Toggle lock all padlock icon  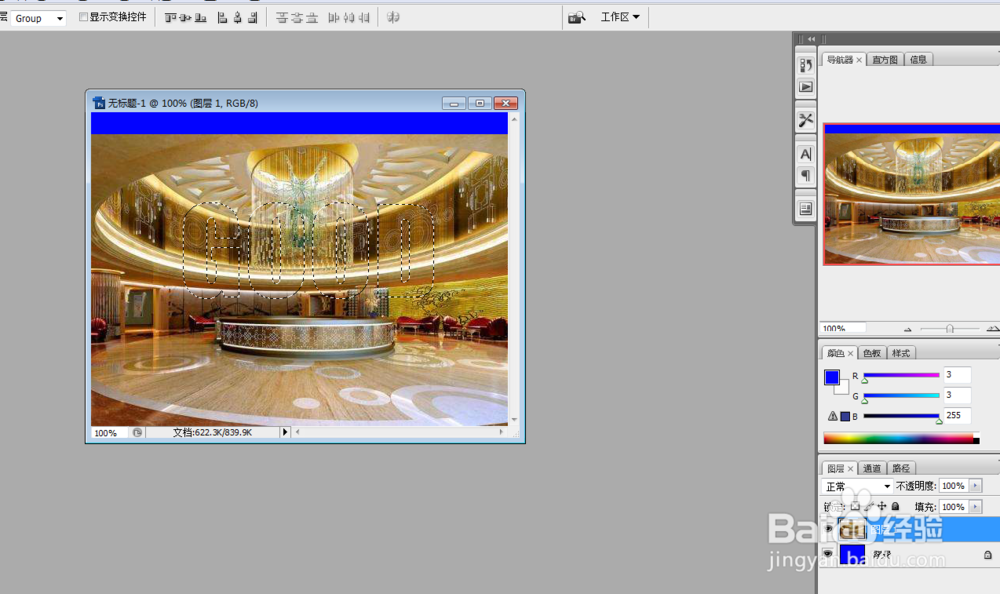895,506
